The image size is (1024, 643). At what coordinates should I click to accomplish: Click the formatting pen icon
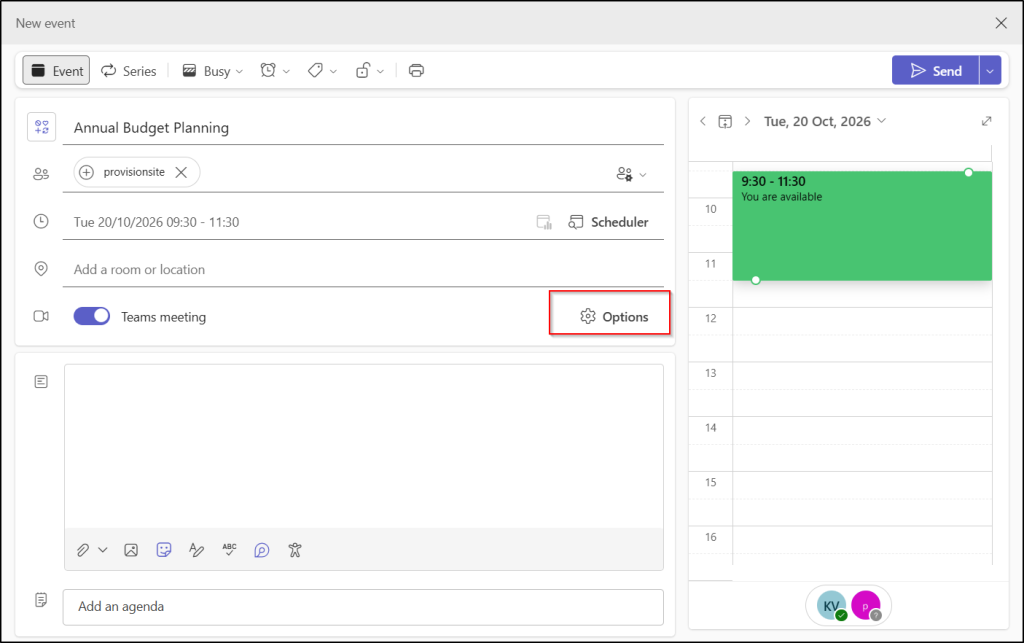(197, 550)
